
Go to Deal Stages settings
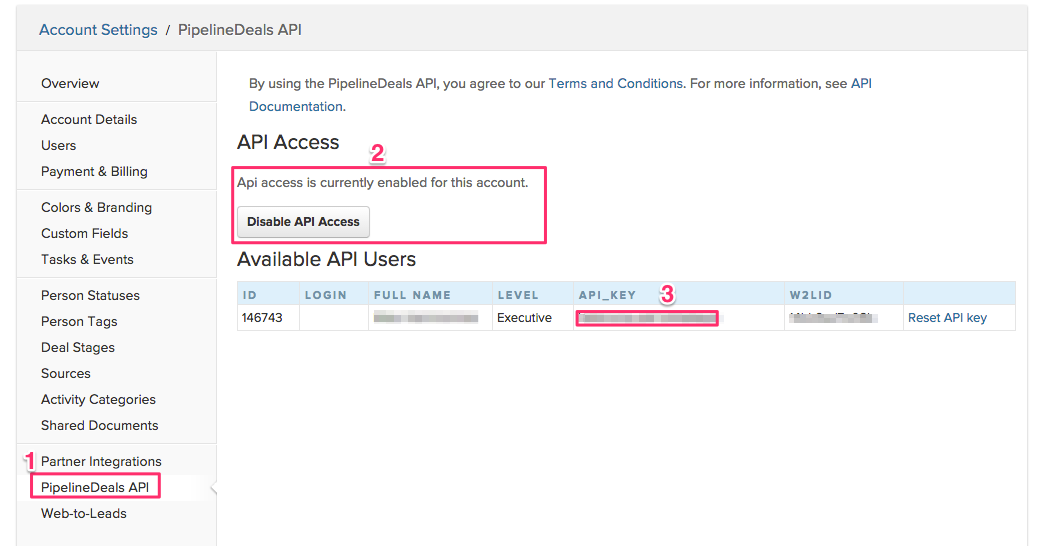click(78, 348)
